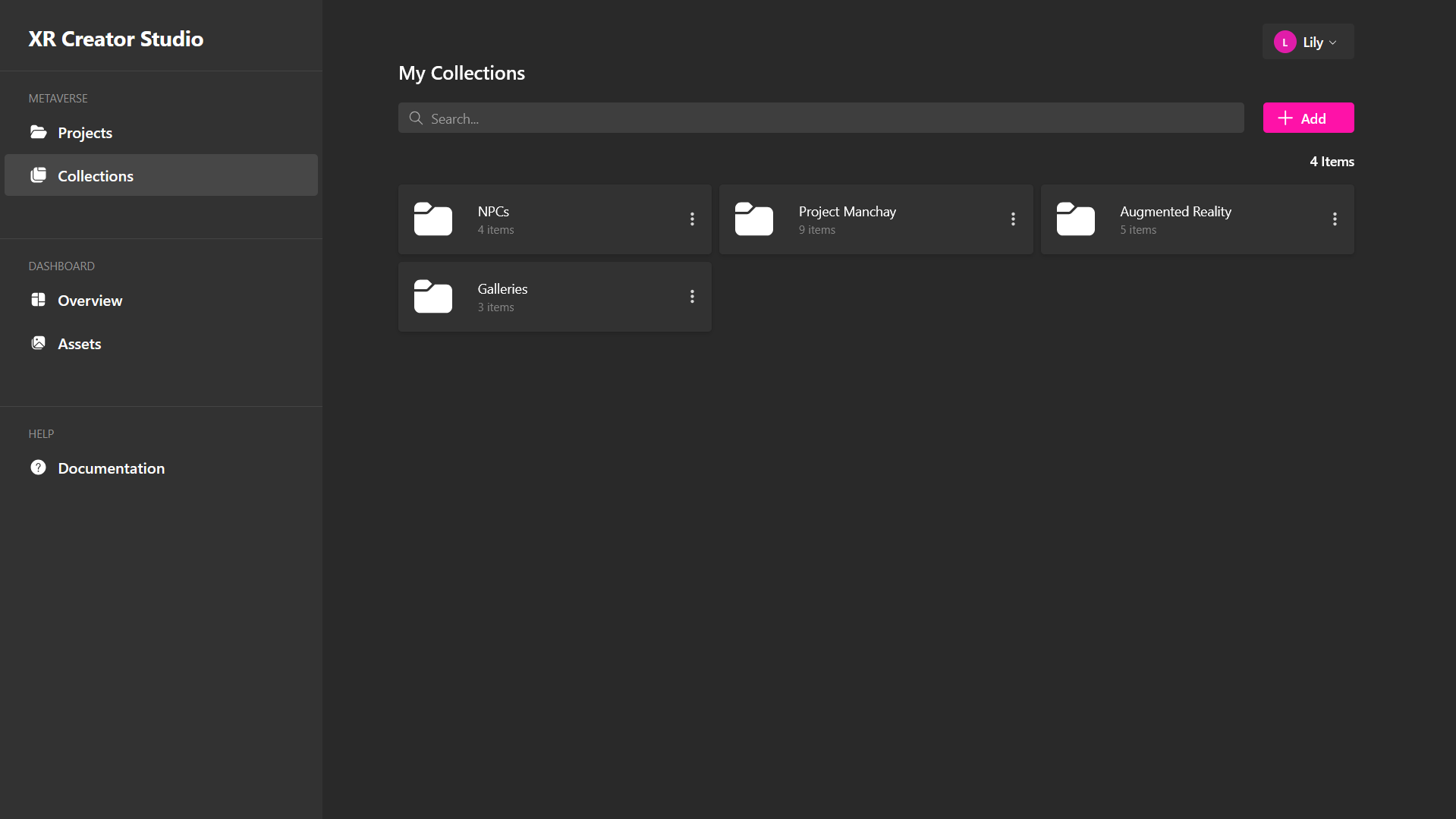Expand the Galleries collection options menu

pyautogui.click(x=692, y=297)
